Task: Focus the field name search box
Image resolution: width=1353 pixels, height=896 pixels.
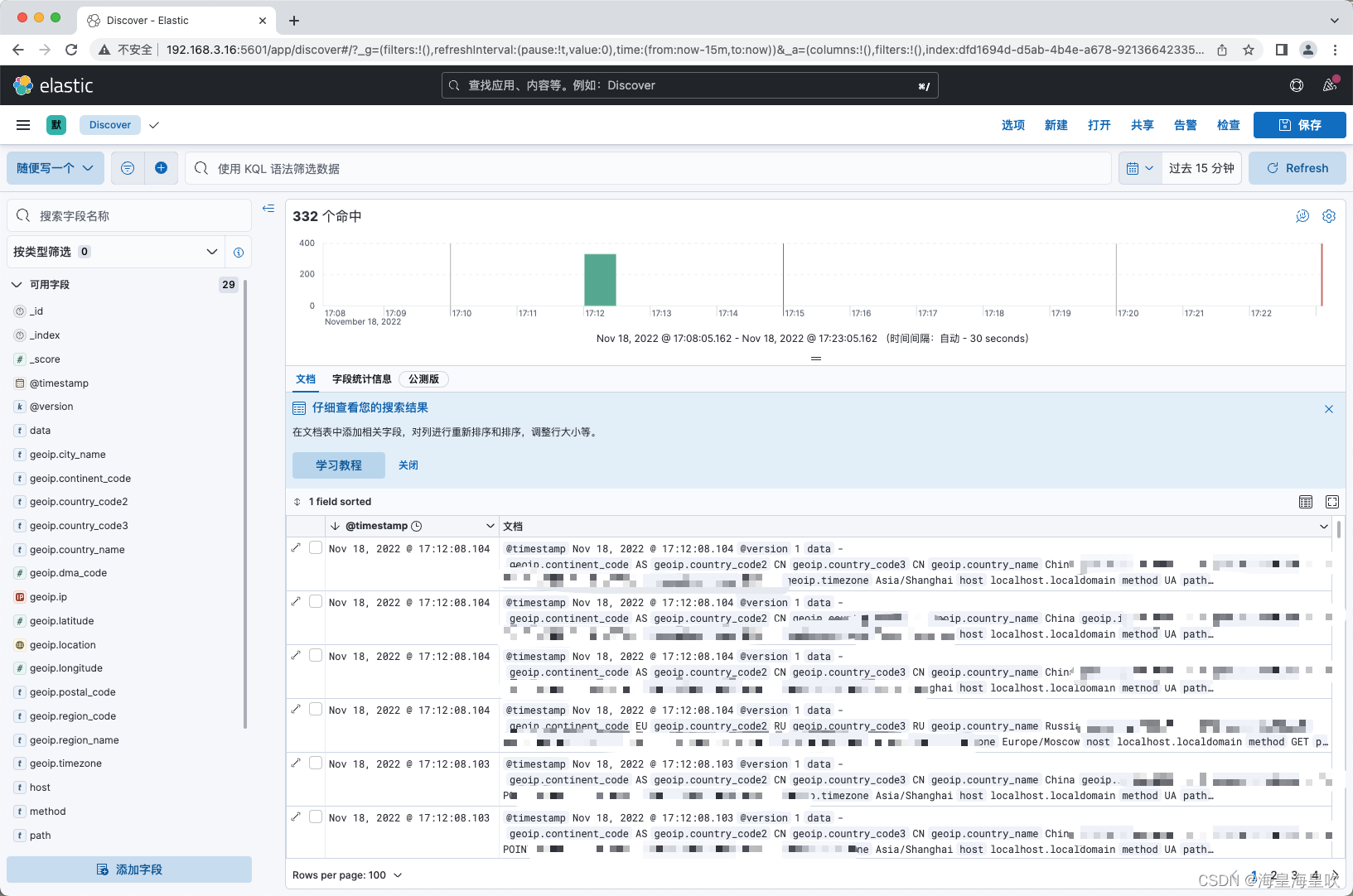Action: tap(129, 215)
